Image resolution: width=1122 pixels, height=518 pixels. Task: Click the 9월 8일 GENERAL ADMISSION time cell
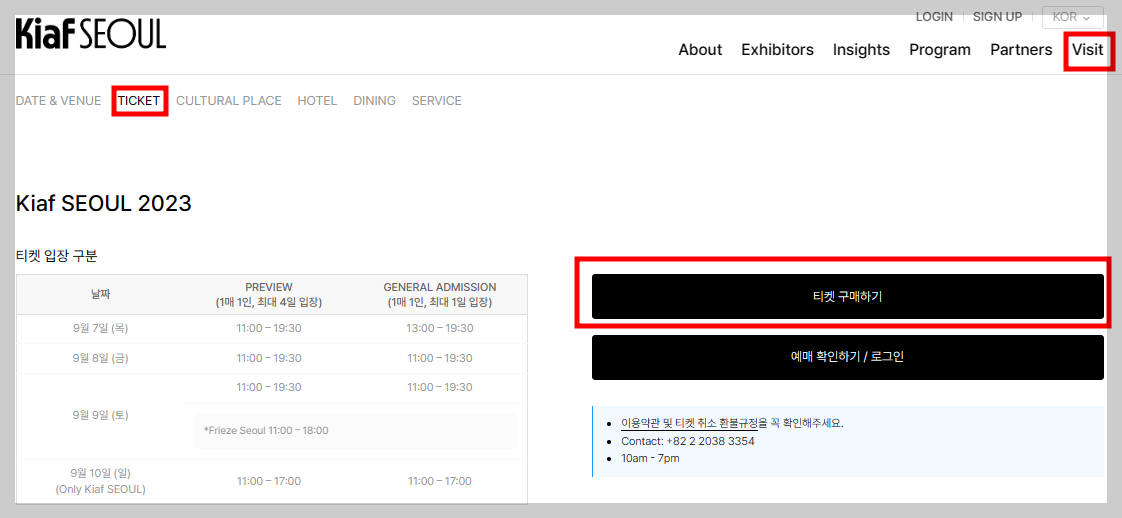[x=440, y=358]
